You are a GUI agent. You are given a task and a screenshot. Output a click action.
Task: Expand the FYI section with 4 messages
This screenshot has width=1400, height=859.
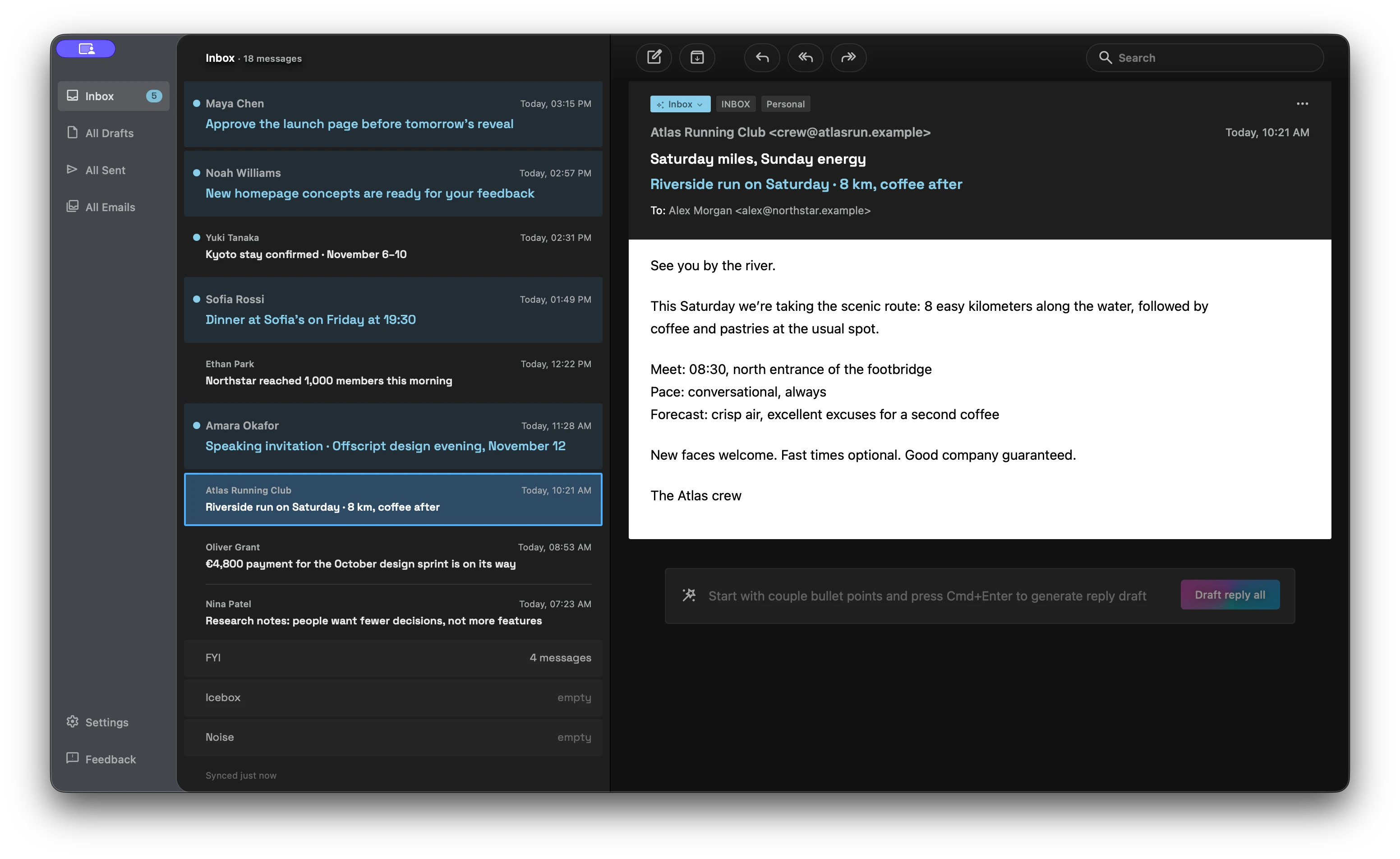[x=393, y=658]
